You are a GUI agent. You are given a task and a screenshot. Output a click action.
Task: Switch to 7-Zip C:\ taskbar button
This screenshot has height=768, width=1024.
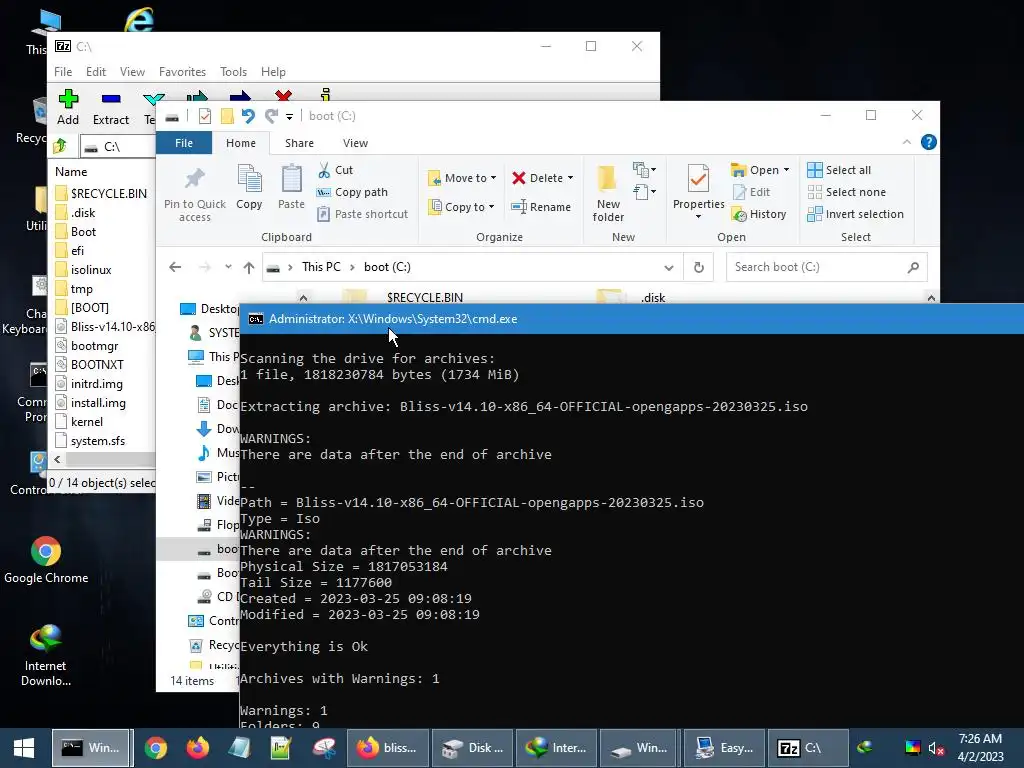(808, 748)
